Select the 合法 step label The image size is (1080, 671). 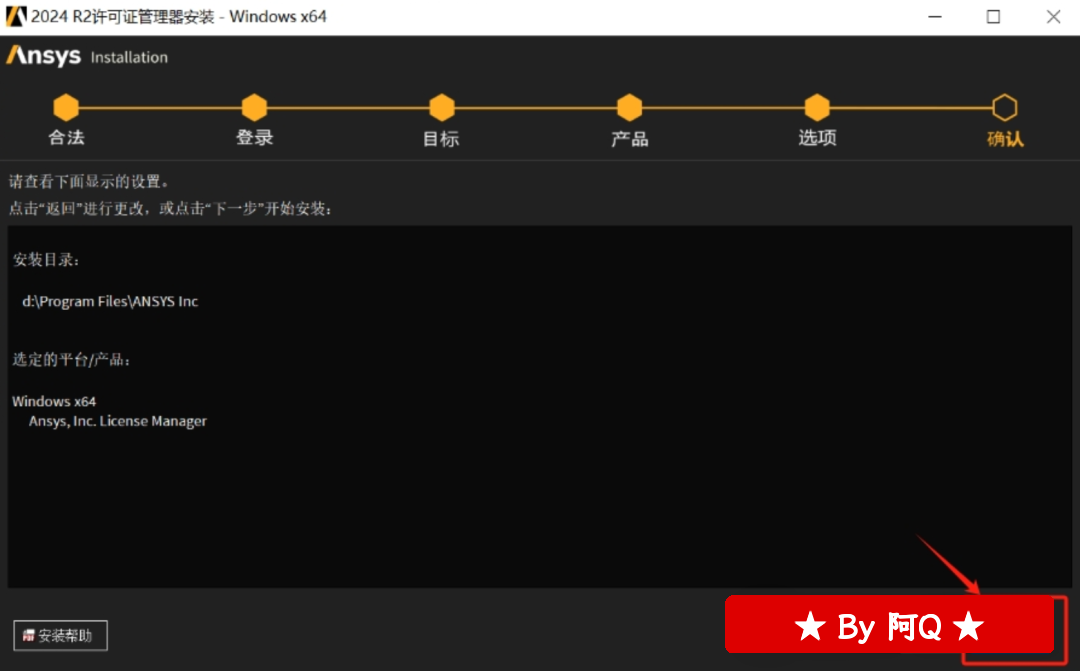coord(66,138)
